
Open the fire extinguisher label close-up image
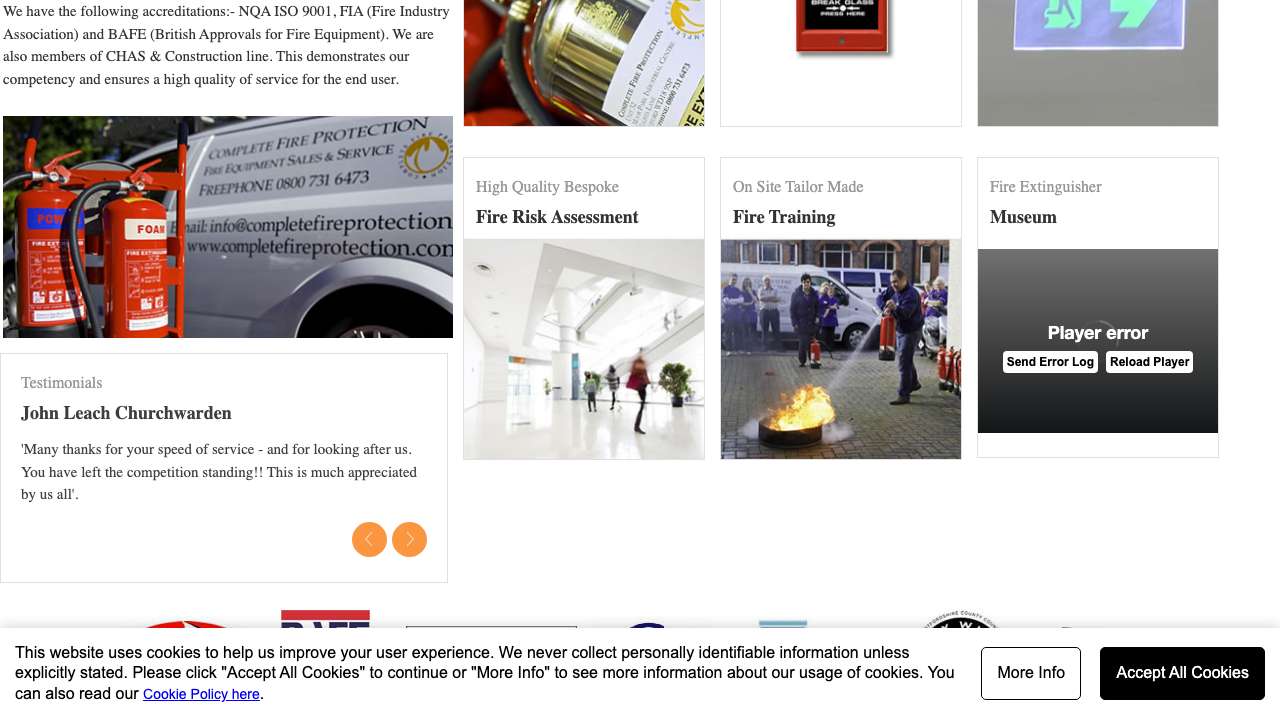584,63
